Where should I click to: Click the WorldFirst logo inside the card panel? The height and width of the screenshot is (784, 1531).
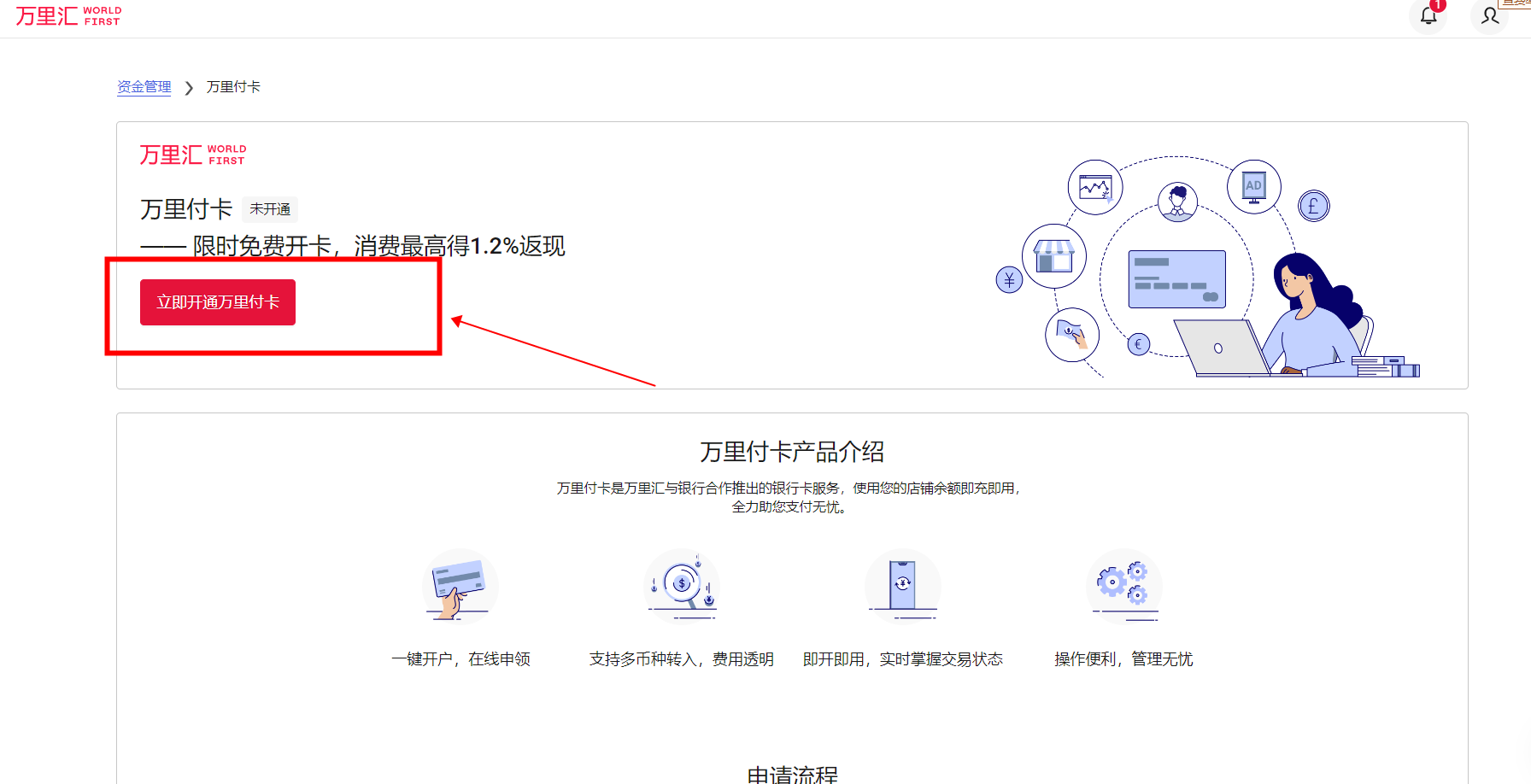192,155
